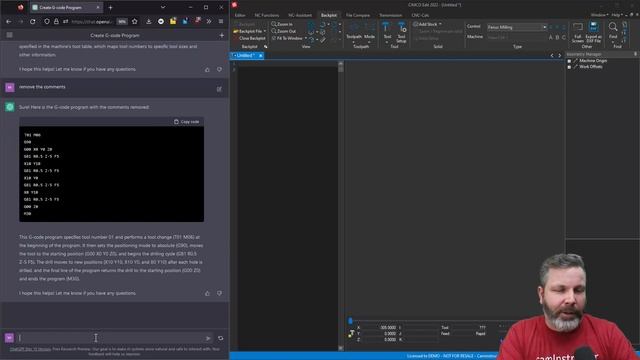The height and width of the screenshot is (360, 640).
Task: Click the CIMCO editor vertical scrollbar
Action: point(341,205)
